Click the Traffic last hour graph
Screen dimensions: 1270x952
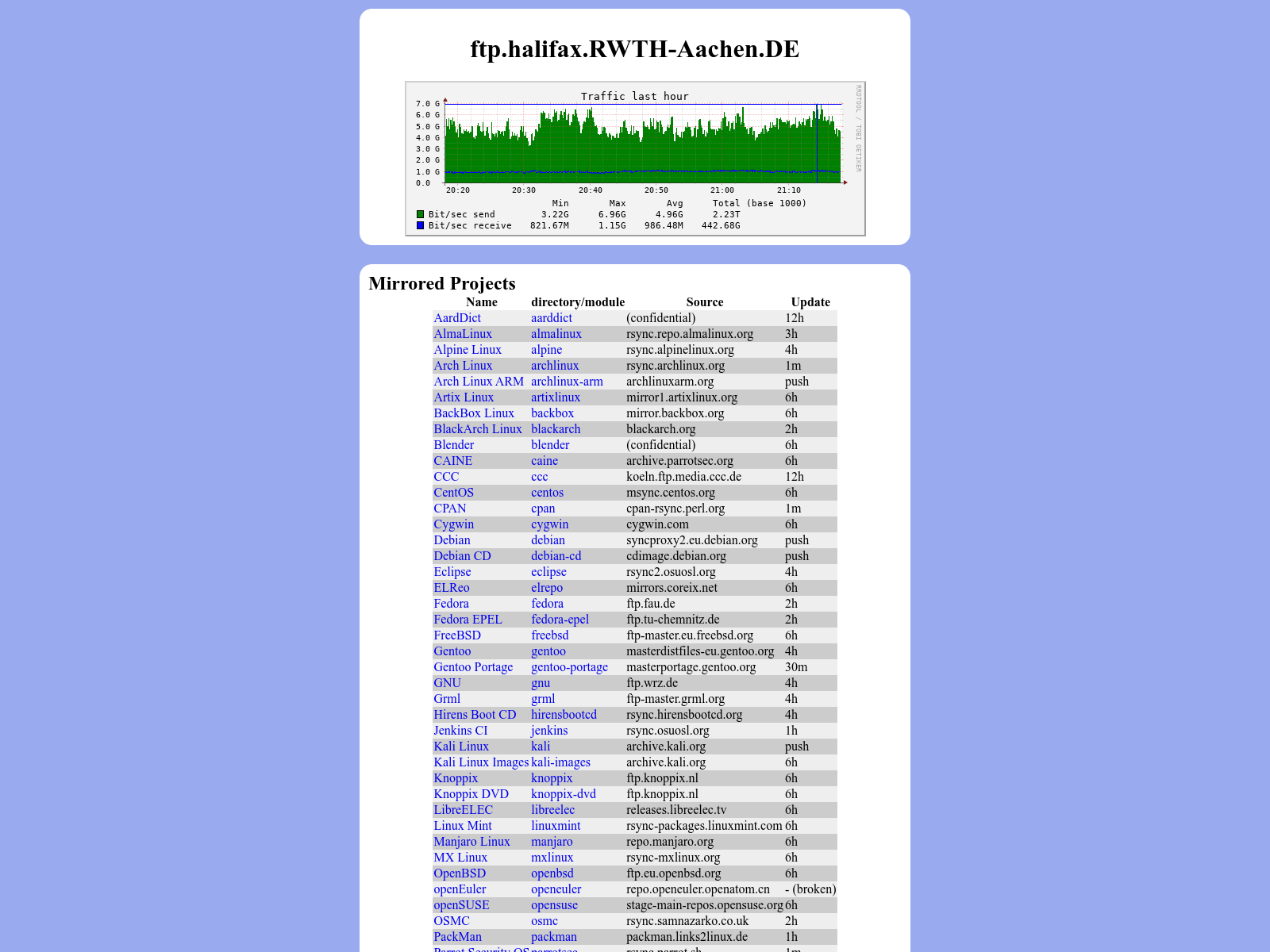pos(635,159)
